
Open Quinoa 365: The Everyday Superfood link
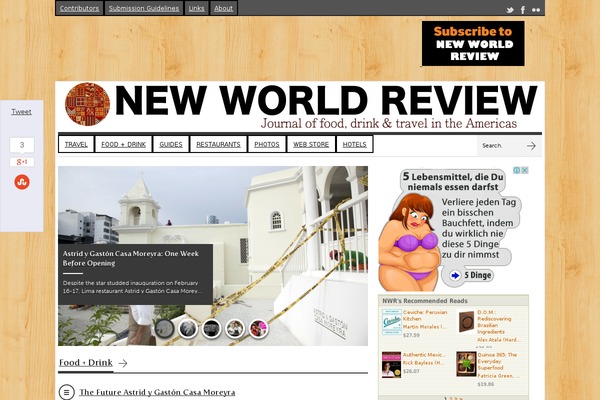[x=497, y=361]
